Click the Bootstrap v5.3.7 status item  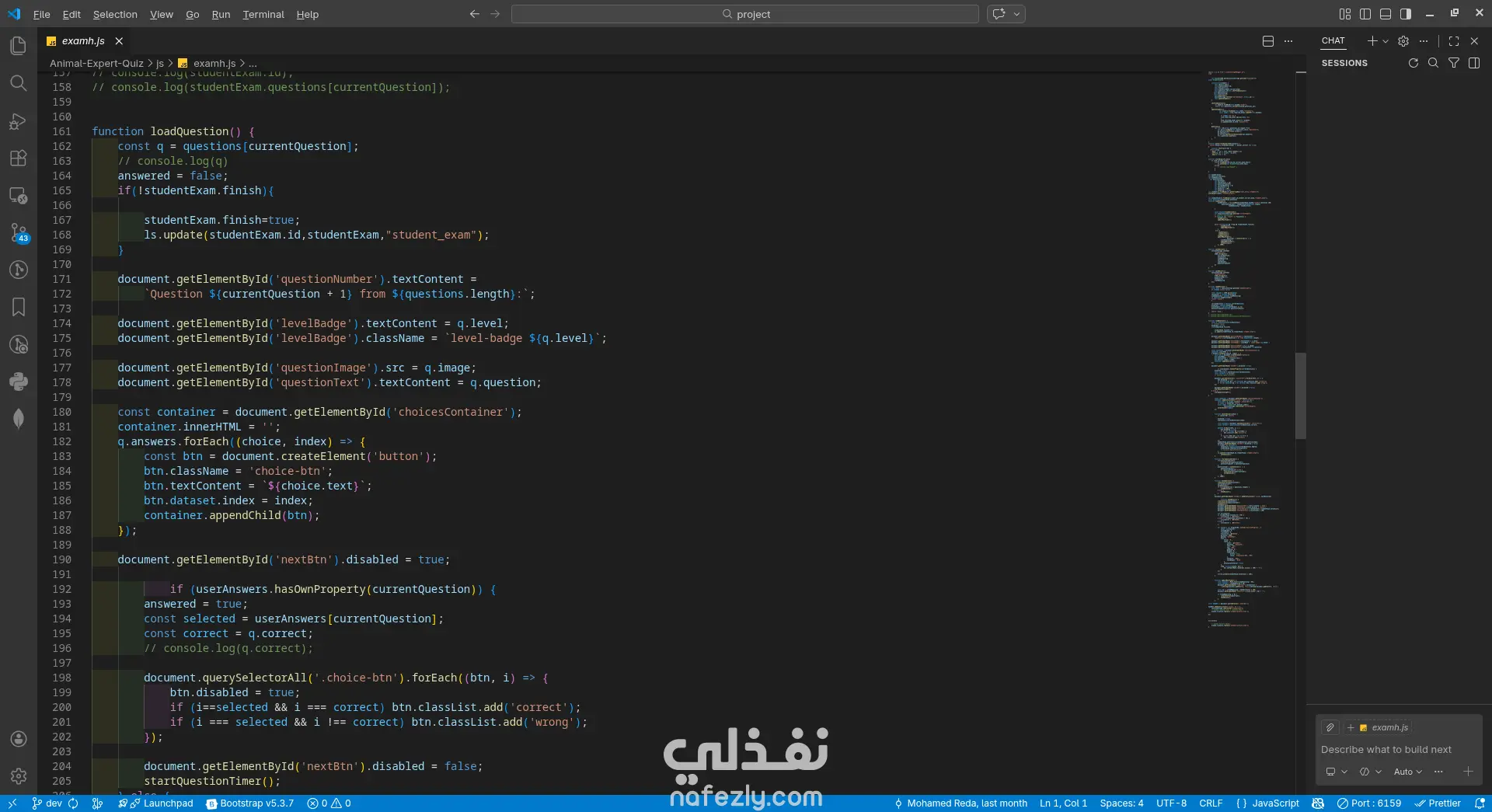click(250, 803)
